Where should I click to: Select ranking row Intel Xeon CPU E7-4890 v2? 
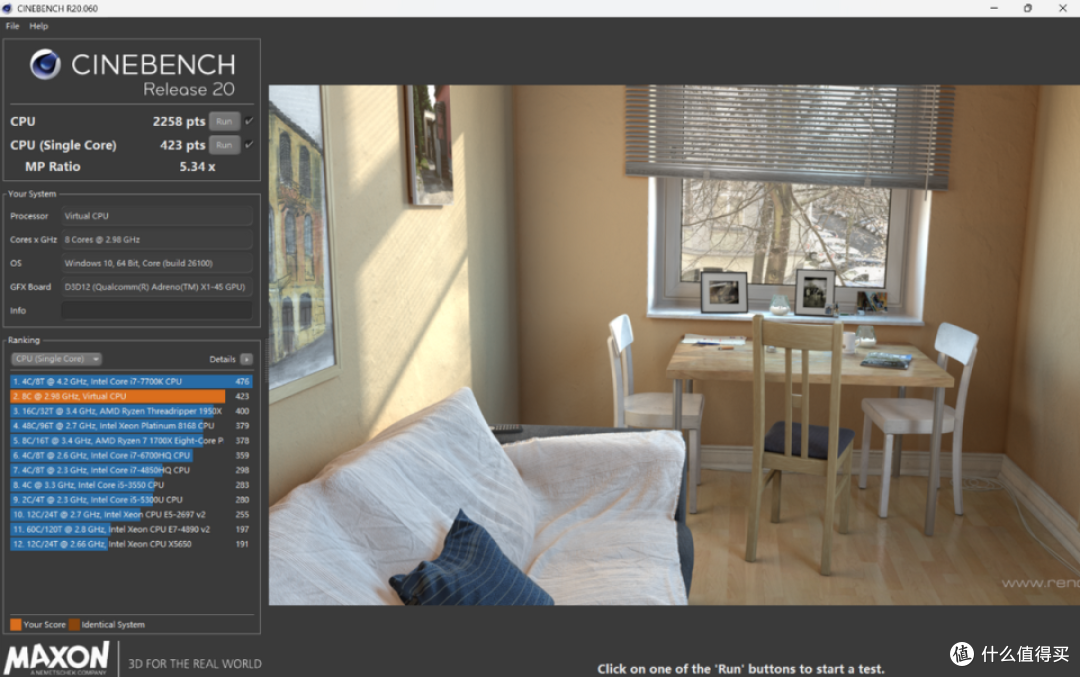pyautogui.click(x=131, y=530)
